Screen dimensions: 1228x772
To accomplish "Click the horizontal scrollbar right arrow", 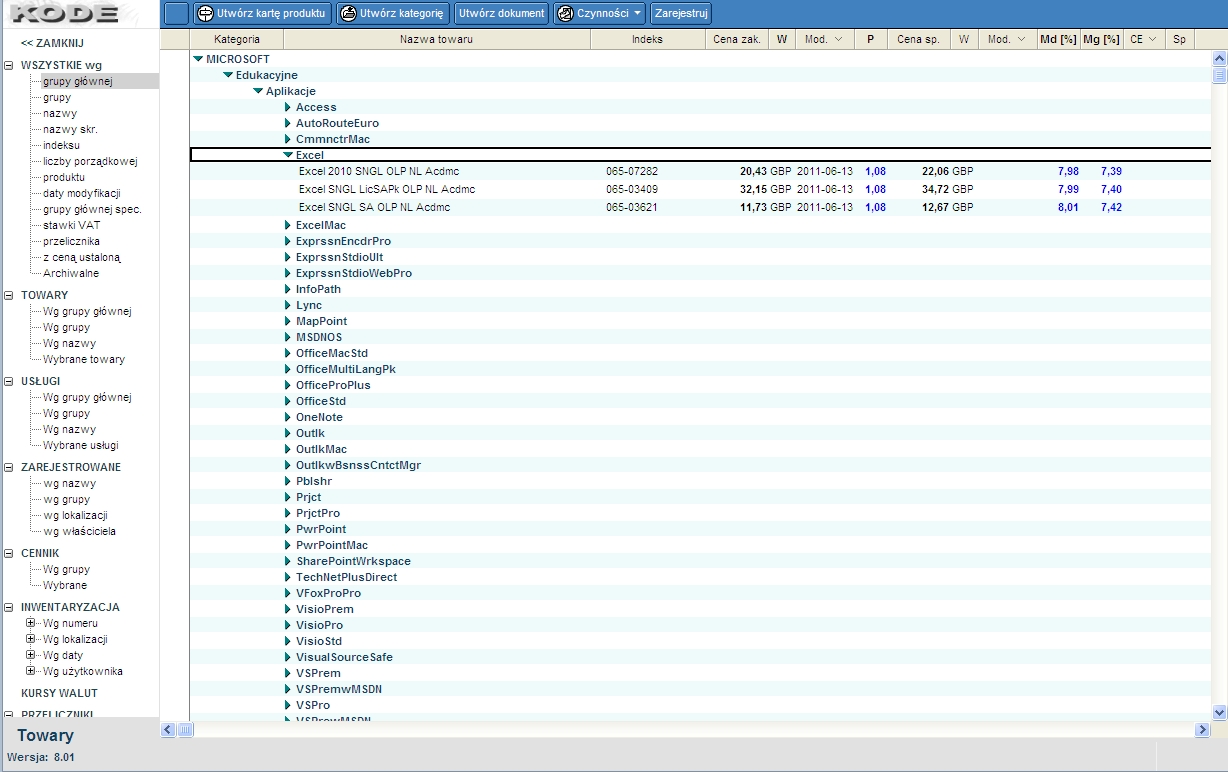I will pyautogui.click(x=1203, y=730).
